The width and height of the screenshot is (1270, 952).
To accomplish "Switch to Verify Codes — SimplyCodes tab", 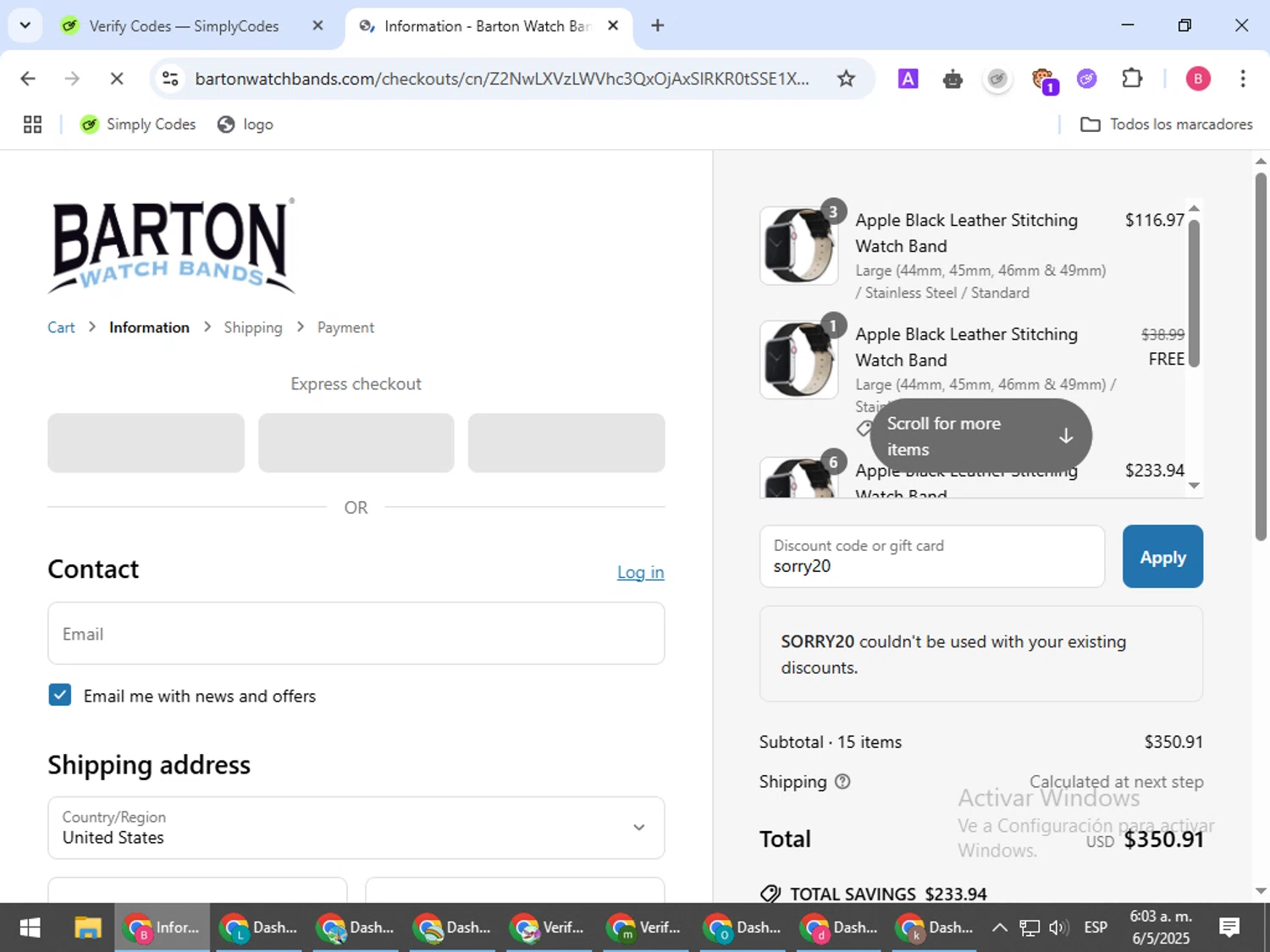I will point(184,26).
